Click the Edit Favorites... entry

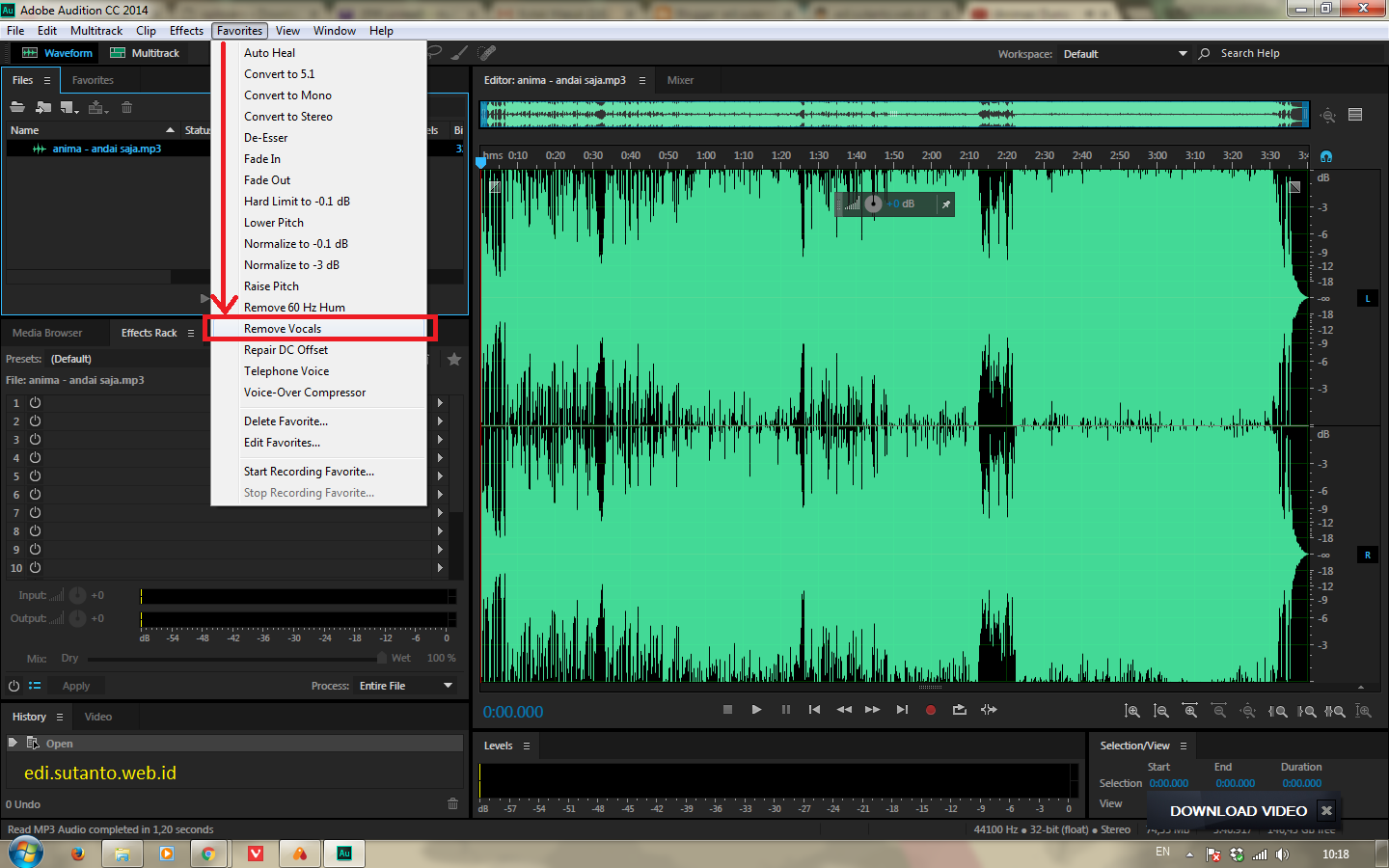coord(319,443)
